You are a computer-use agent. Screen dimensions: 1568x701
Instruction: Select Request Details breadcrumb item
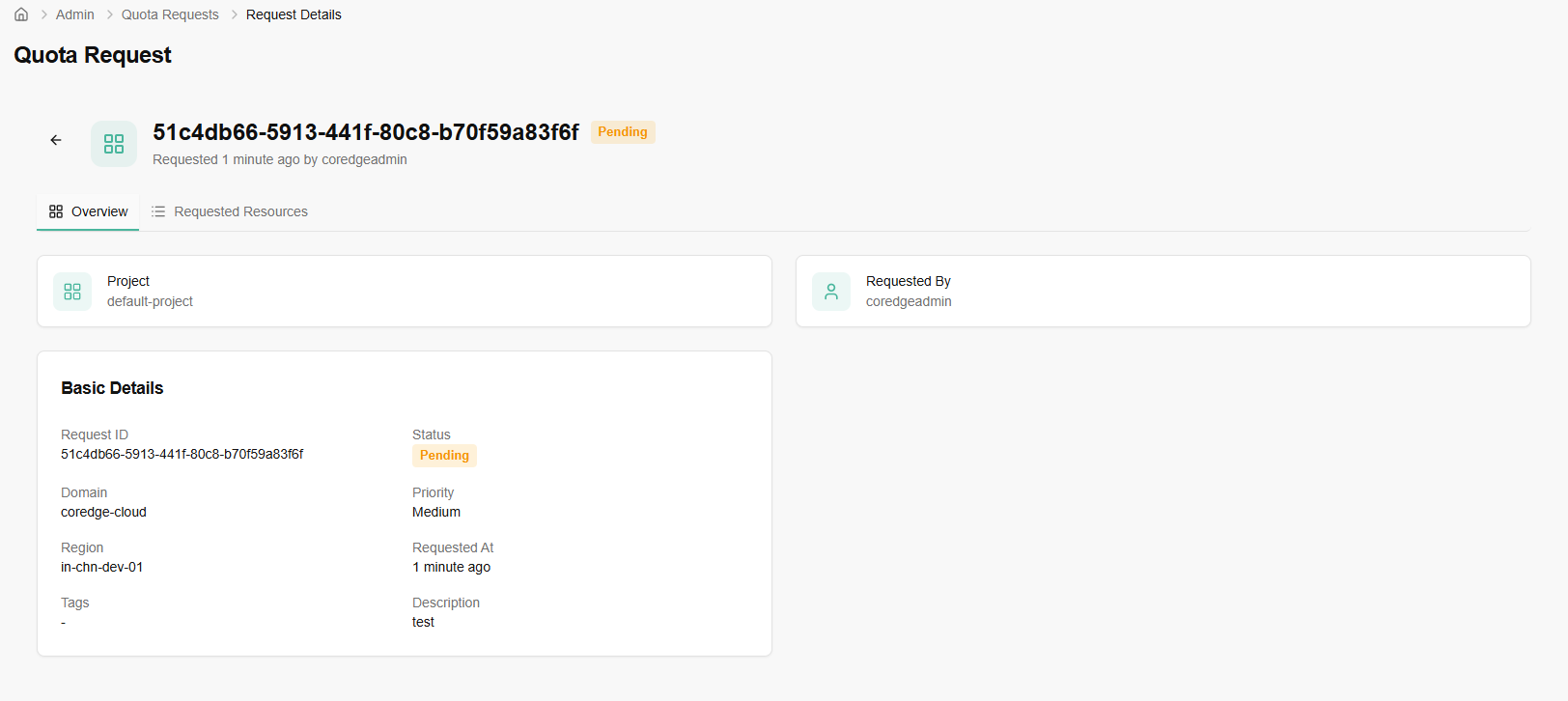coord(294,14)
